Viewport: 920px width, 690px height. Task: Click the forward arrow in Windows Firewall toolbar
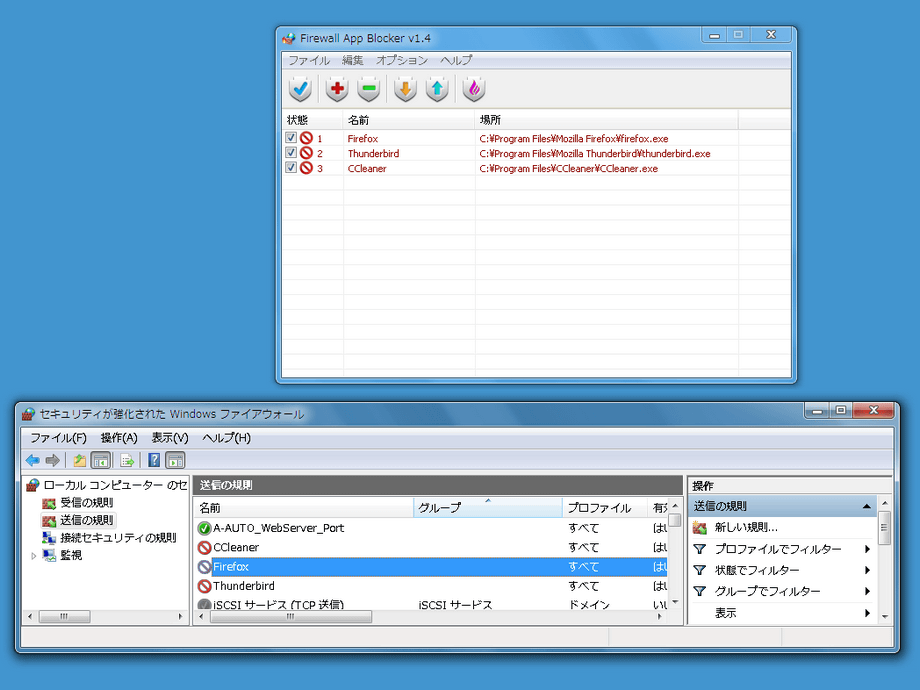[x=53, y=461]
